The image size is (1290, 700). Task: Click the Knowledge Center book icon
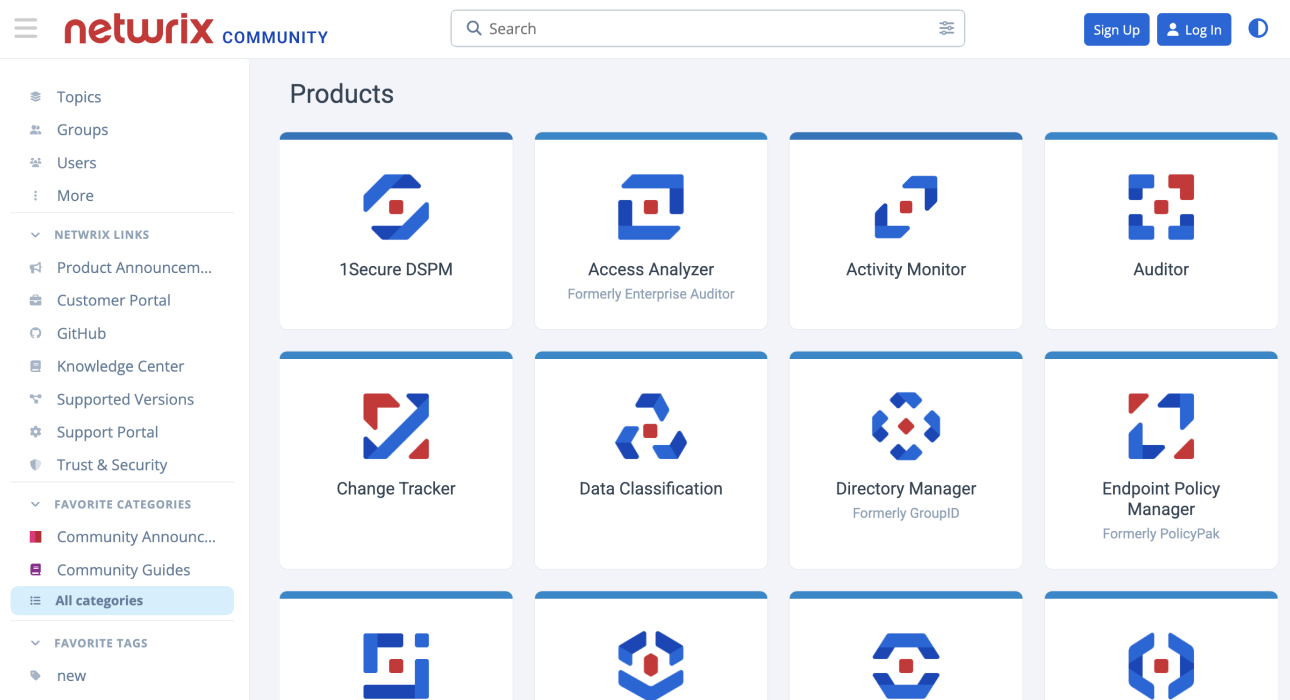pyautogui.click(x=35, y=366)
